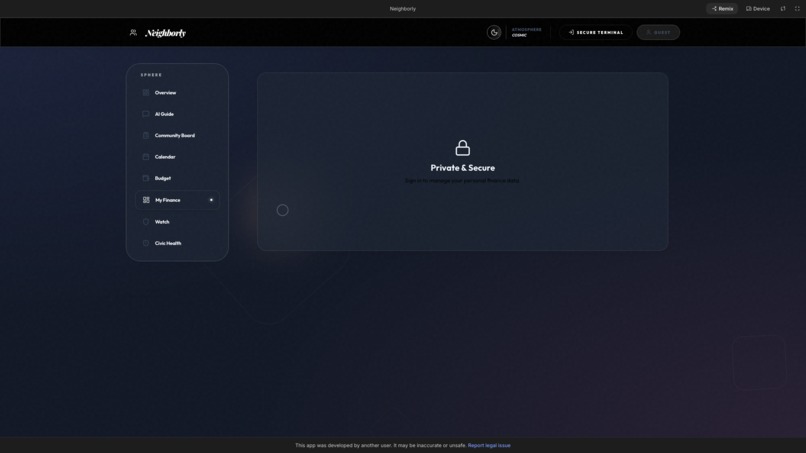
Task: Click the Watch shield icon
Action: [146, 222]
